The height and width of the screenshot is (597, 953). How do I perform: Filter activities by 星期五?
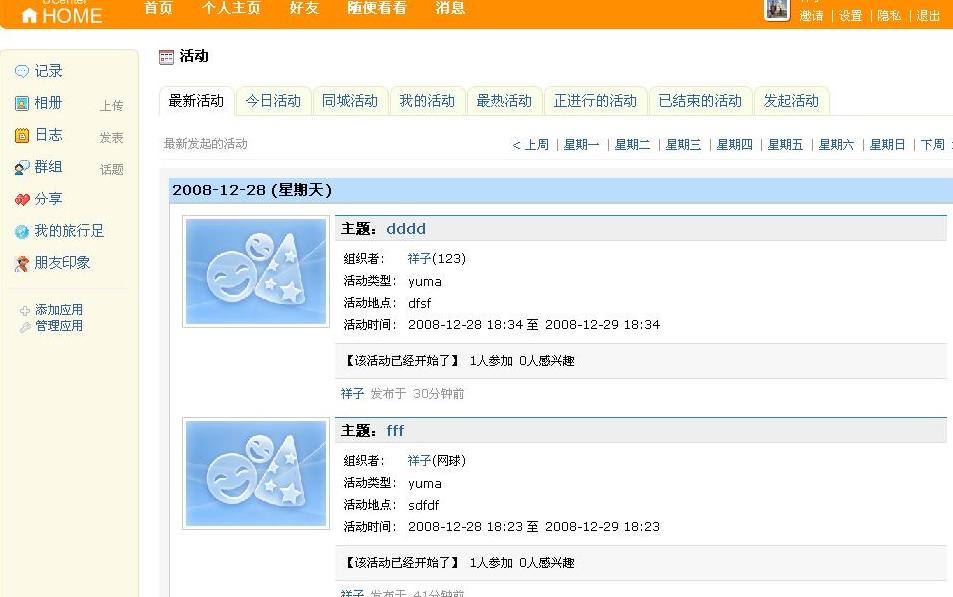785,145
